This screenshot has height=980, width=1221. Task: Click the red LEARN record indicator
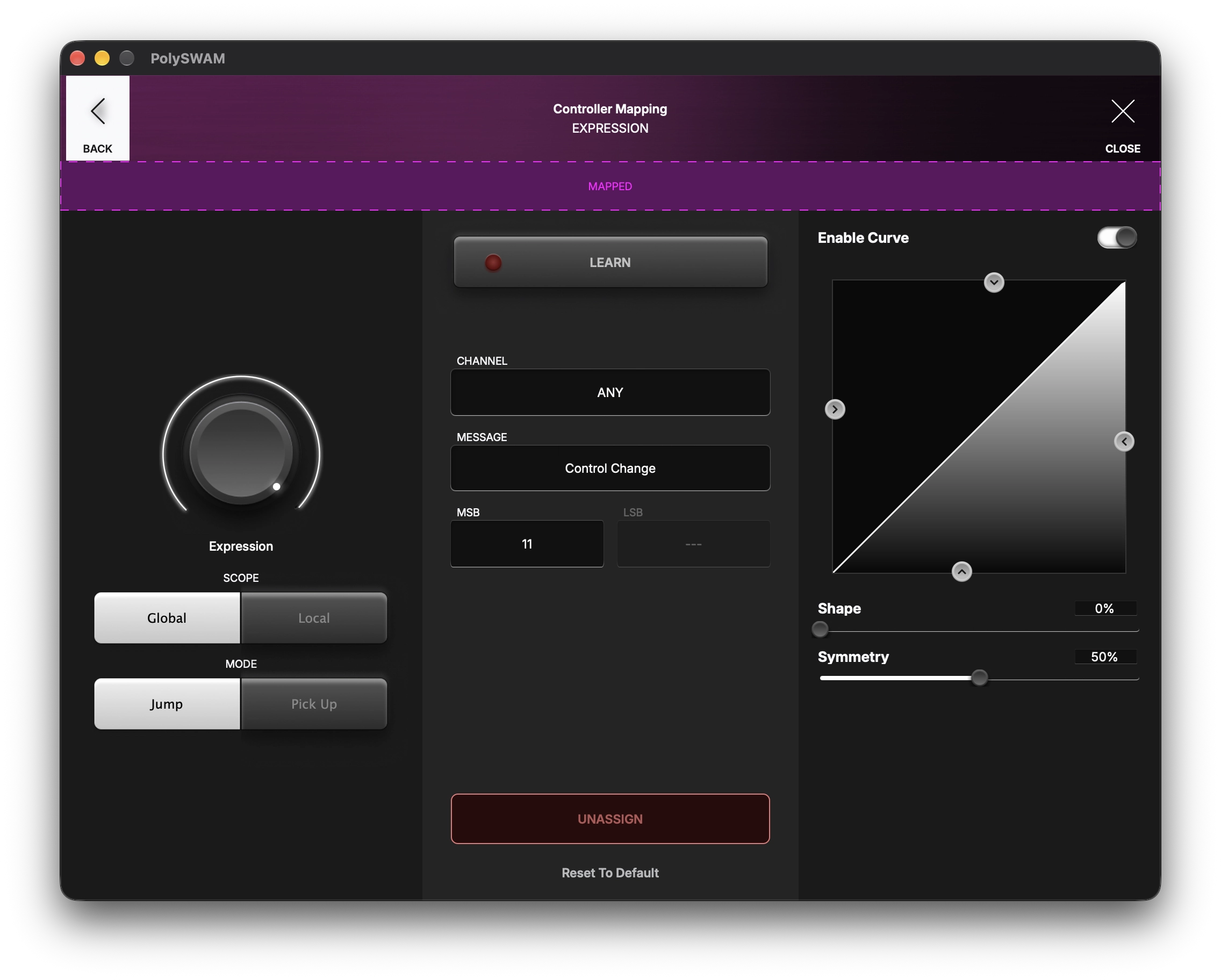[493, 263]
